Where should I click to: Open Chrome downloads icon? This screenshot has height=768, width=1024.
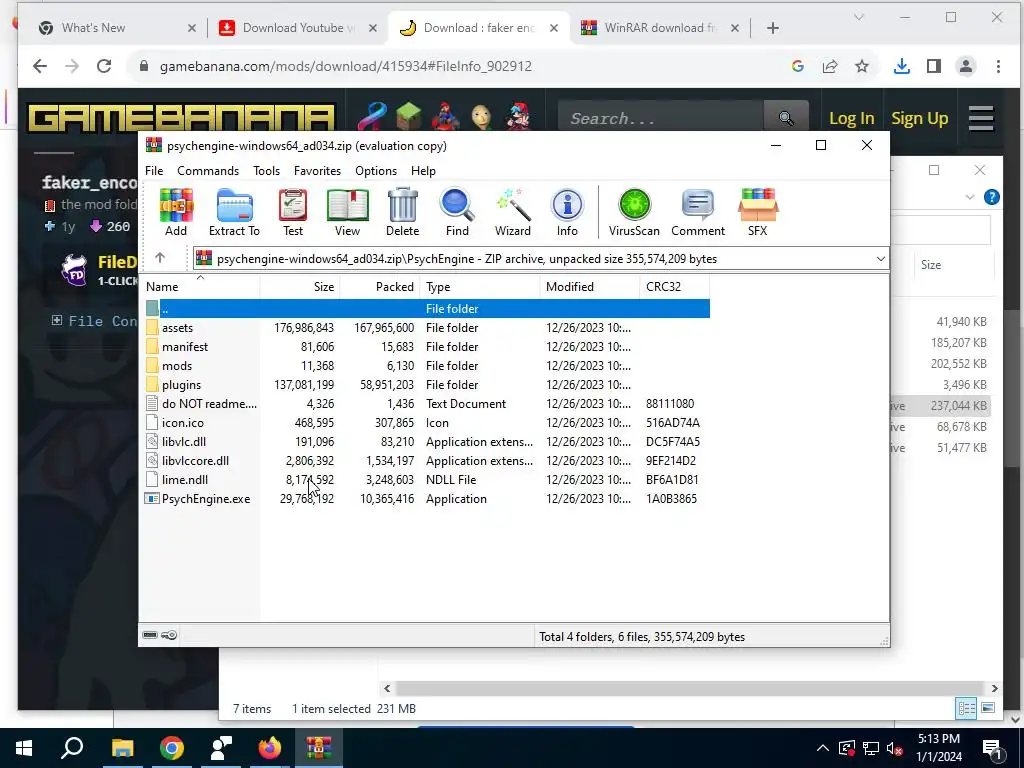pos(901,66)
